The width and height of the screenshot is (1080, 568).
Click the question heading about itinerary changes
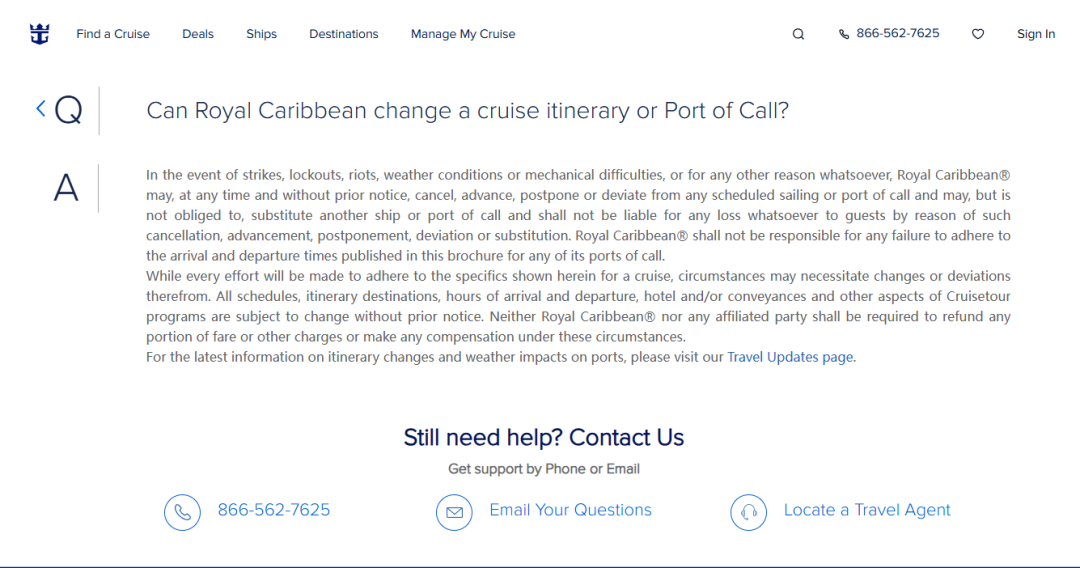pyautogui.click(x=467, y=110)
